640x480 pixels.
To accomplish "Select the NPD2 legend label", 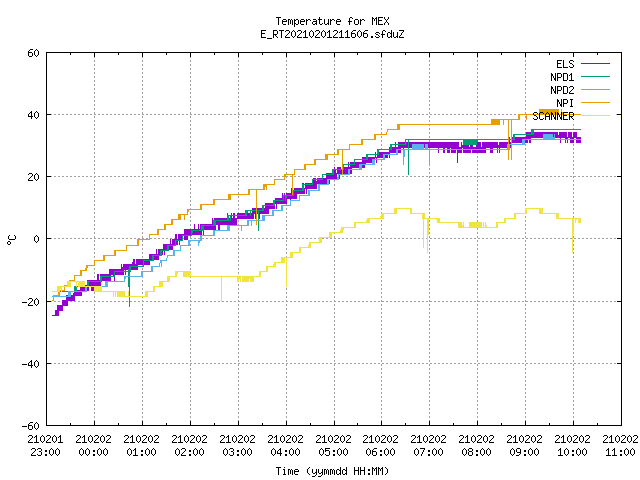I will point(562,90).
